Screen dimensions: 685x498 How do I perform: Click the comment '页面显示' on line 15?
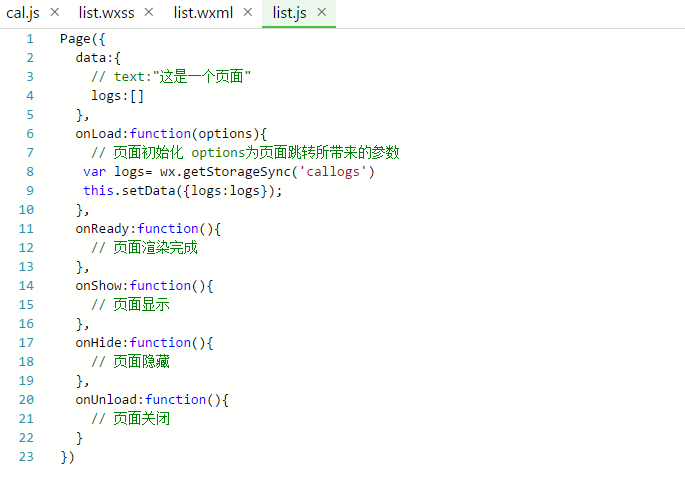(x=142, y=304)
